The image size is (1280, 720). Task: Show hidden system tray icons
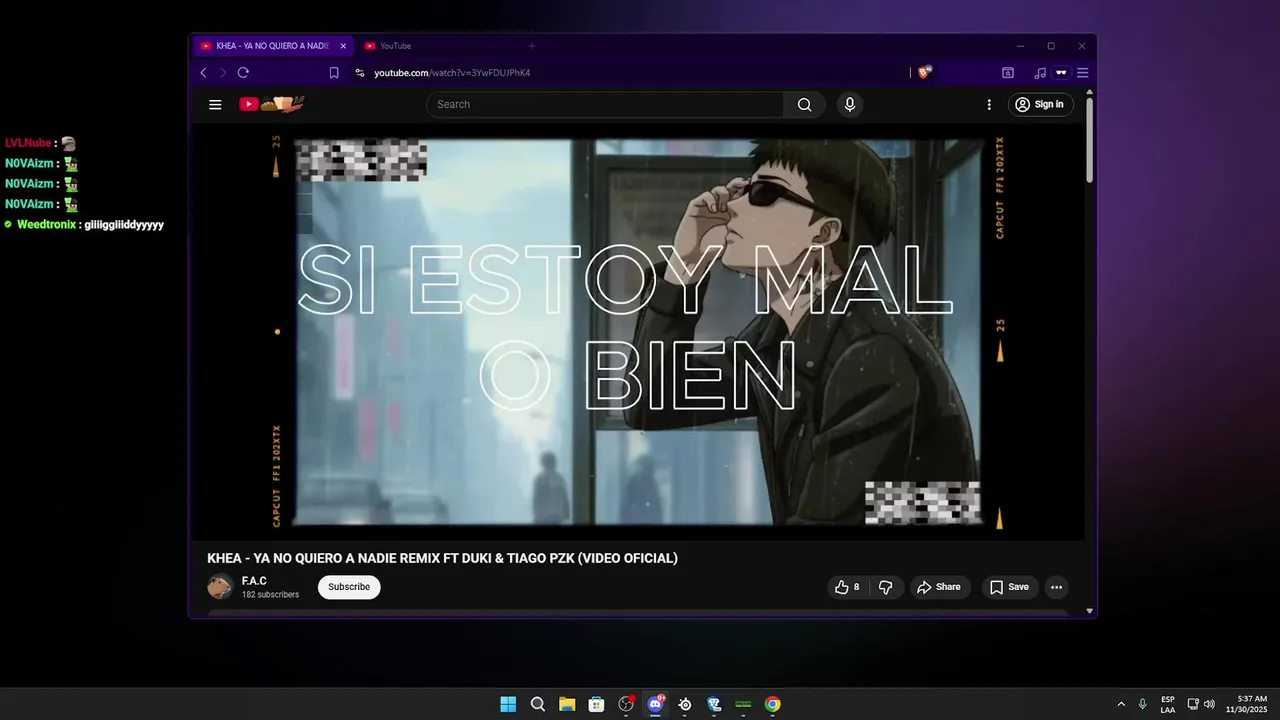[1121, 704]
